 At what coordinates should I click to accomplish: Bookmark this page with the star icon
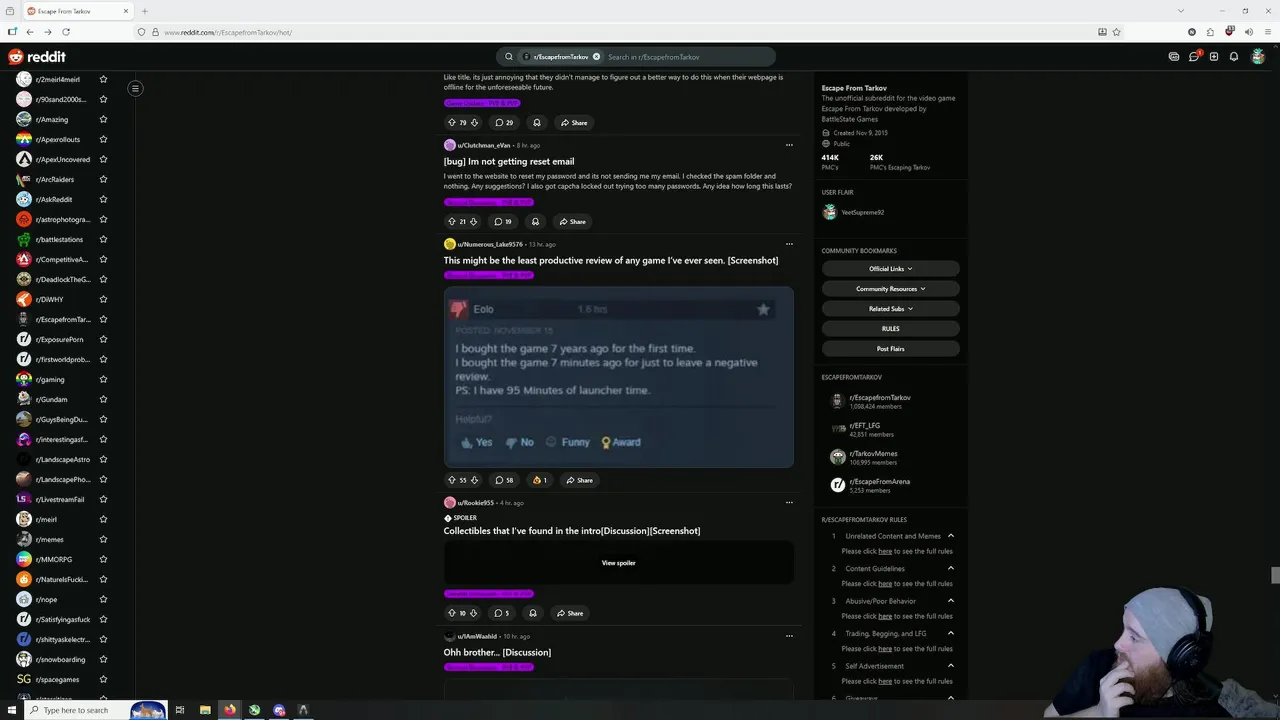(x=1116, y=32)
